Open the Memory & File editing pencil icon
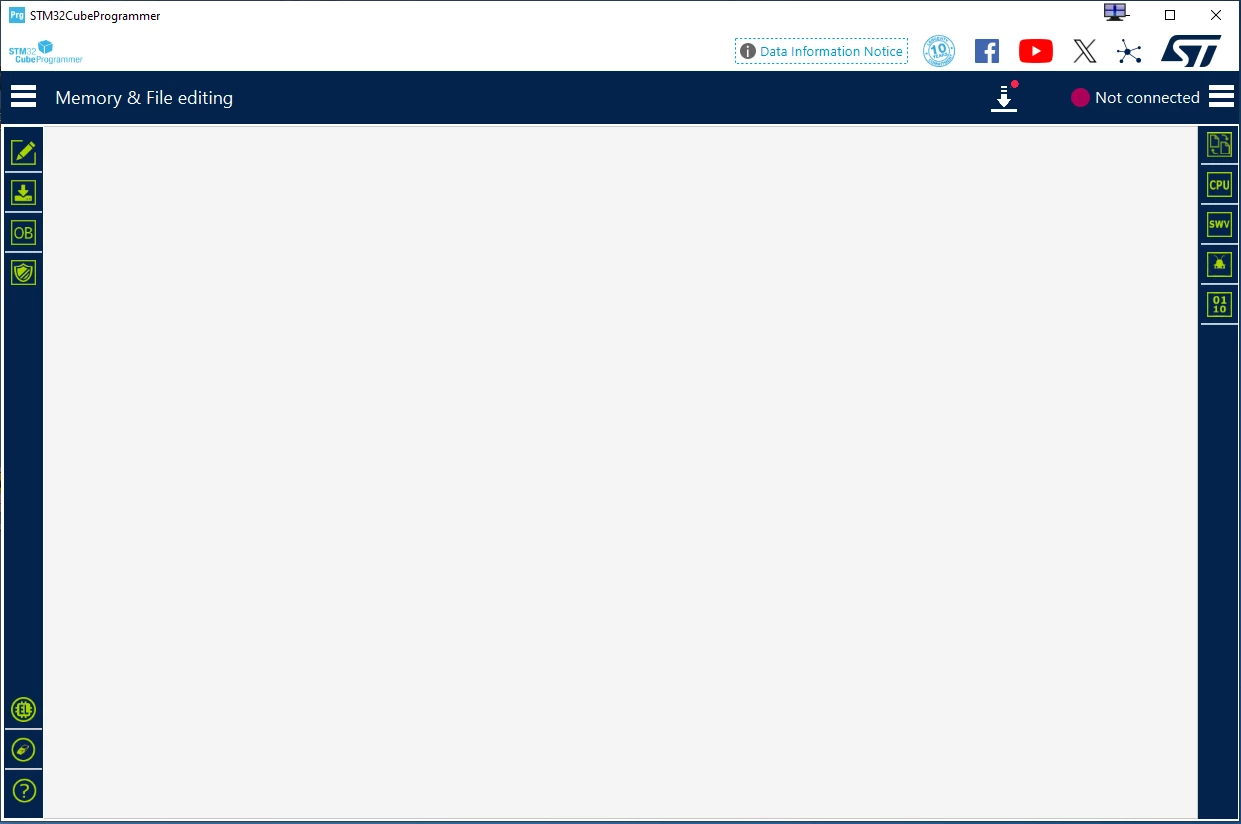The image size is (1241, 824). coord(23,152)
